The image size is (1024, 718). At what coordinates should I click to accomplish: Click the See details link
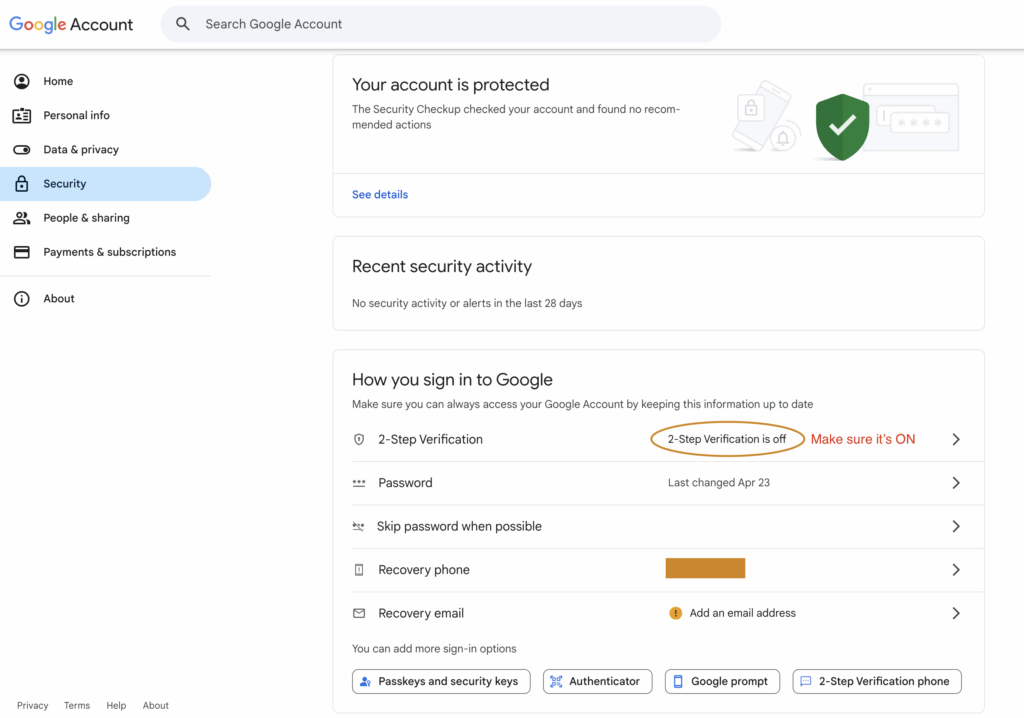[379, 195]
